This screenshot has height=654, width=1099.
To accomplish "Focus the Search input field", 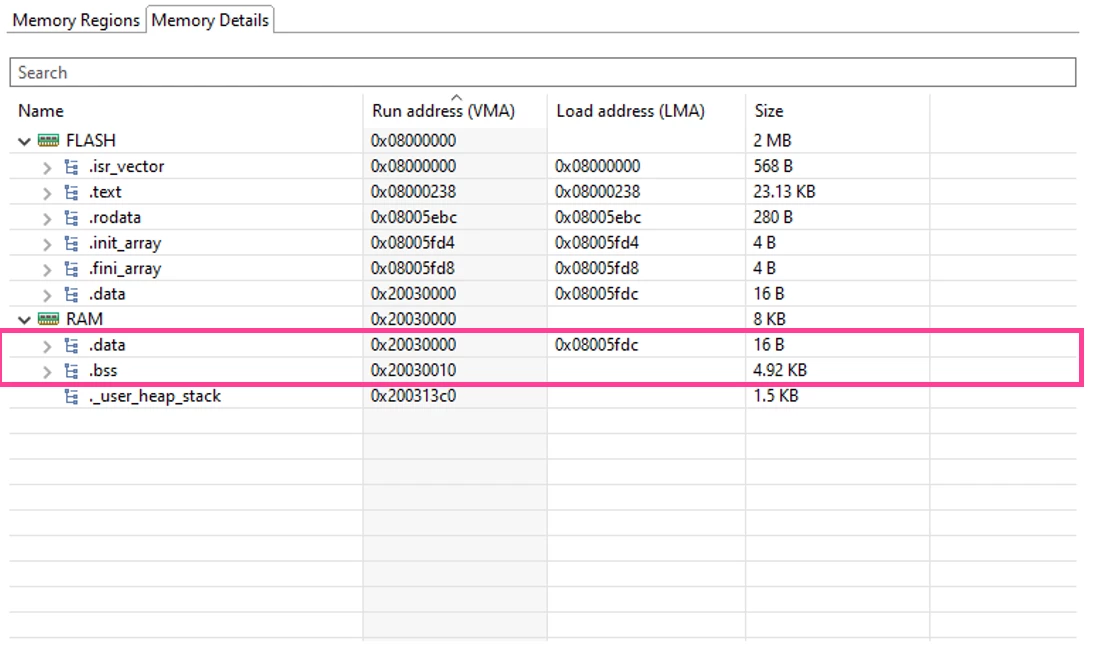I will pyautogui.click(x=542, y=72).
